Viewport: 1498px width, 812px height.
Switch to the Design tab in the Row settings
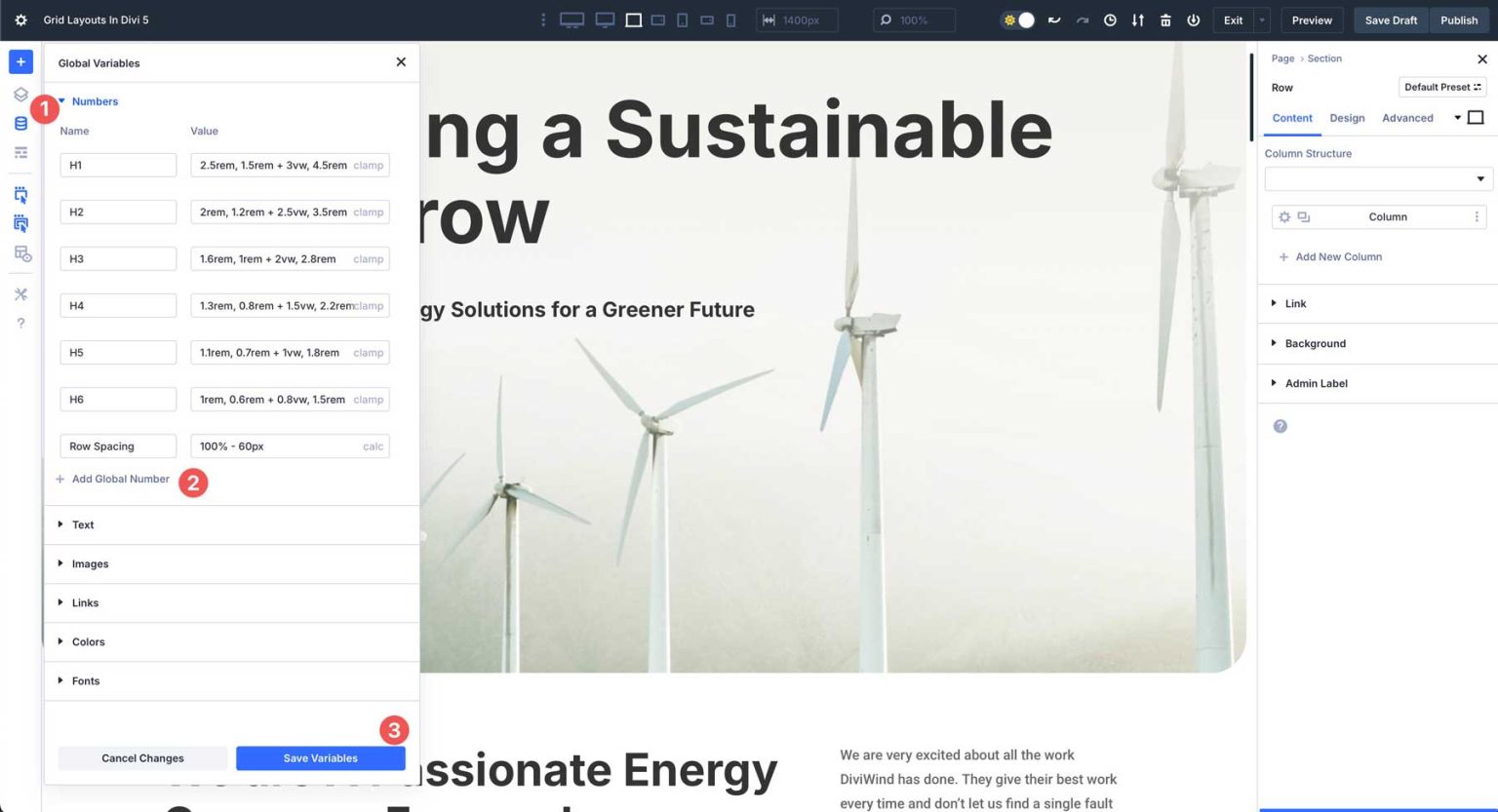tap(1347, 118)
